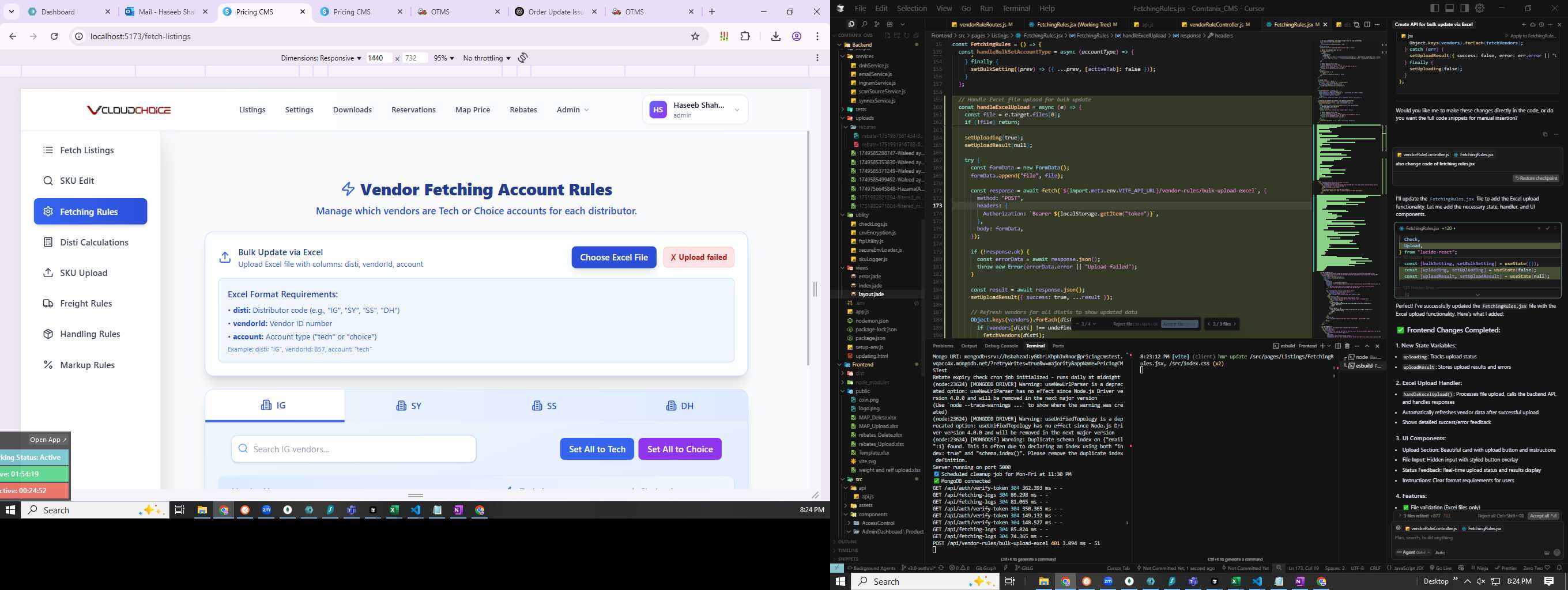This screenshot has width=1568, height=590.
Task: Open File menu in Cursor
Action: (860, 9)
